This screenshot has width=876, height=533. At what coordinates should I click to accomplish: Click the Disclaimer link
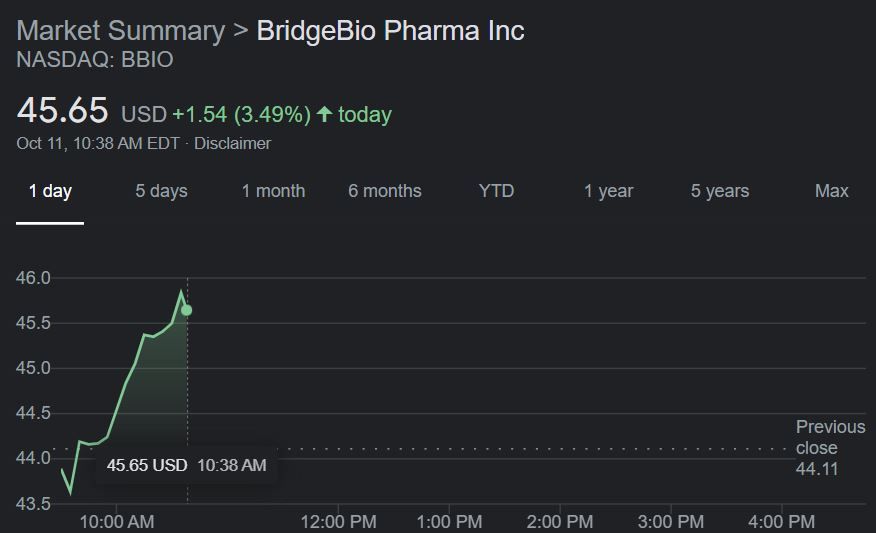coord(232,143)
